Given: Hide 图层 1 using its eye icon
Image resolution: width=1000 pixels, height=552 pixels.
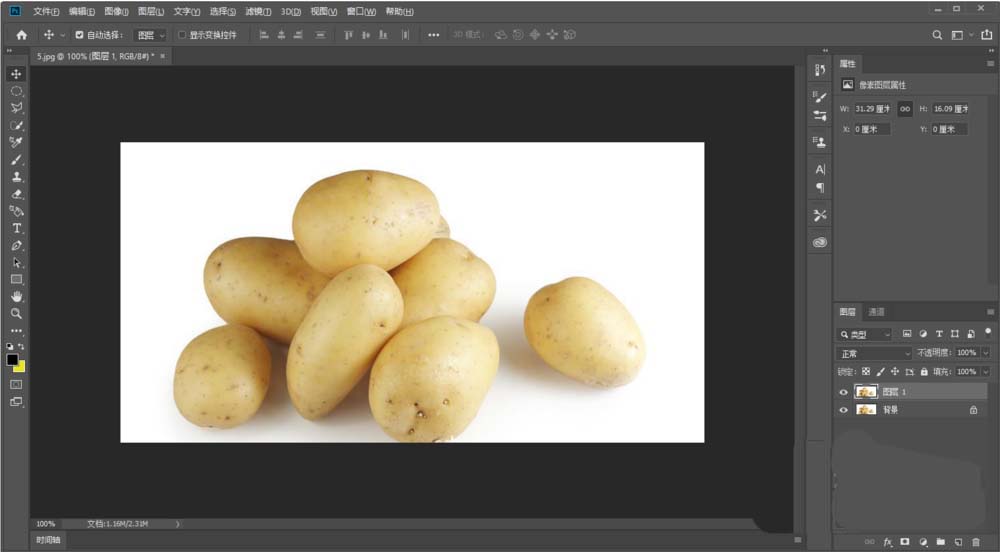Looking at the screenshot, I should pyautogui.click(x=843, y=393).
